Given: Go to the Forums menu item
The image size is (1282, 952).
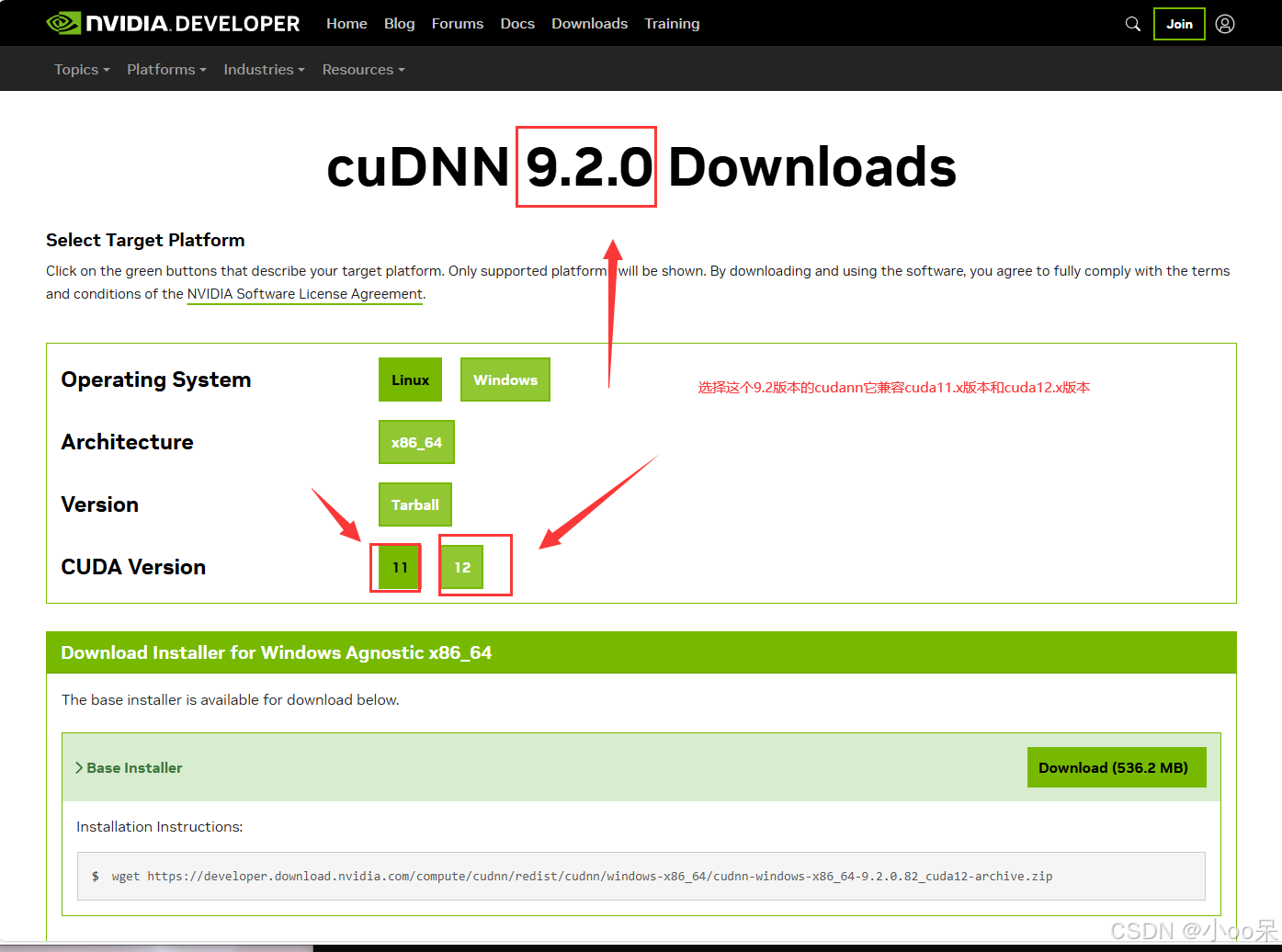Looking at the screenshot, I should click(457, 23).
